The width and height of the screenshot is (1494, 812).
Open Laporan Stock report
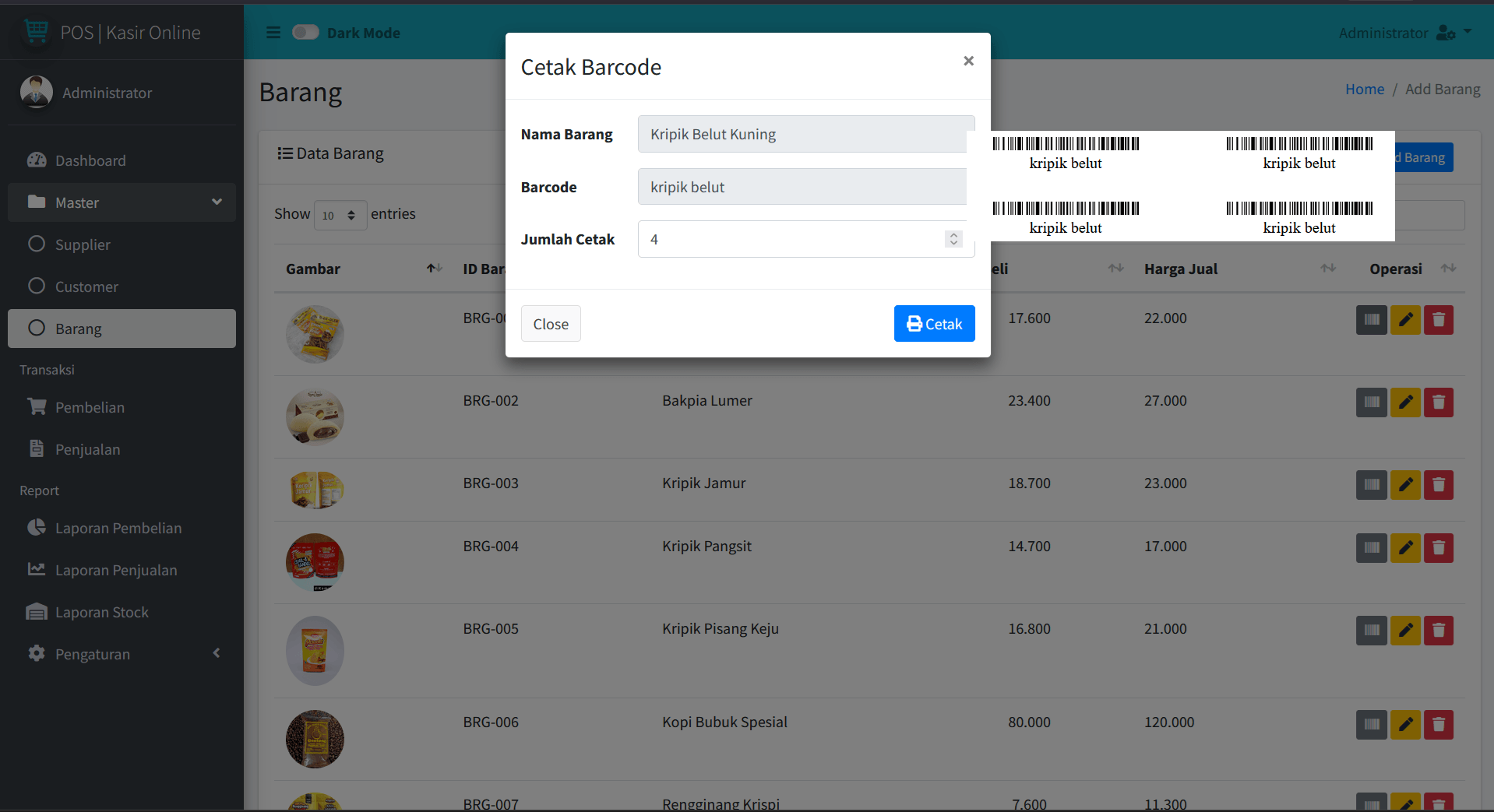[122, 612]
